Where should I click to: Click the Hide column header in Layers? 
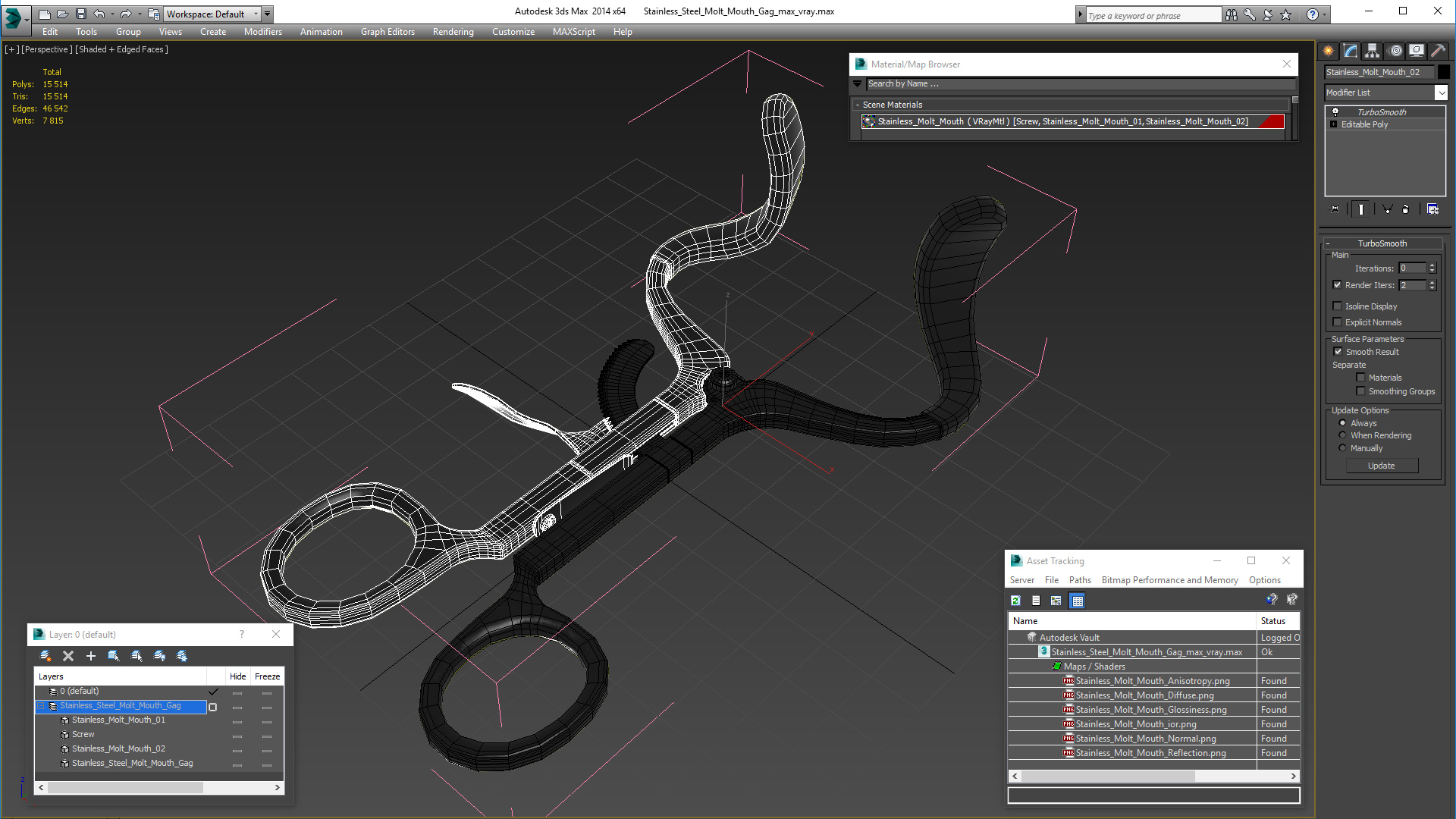point(237,676)
